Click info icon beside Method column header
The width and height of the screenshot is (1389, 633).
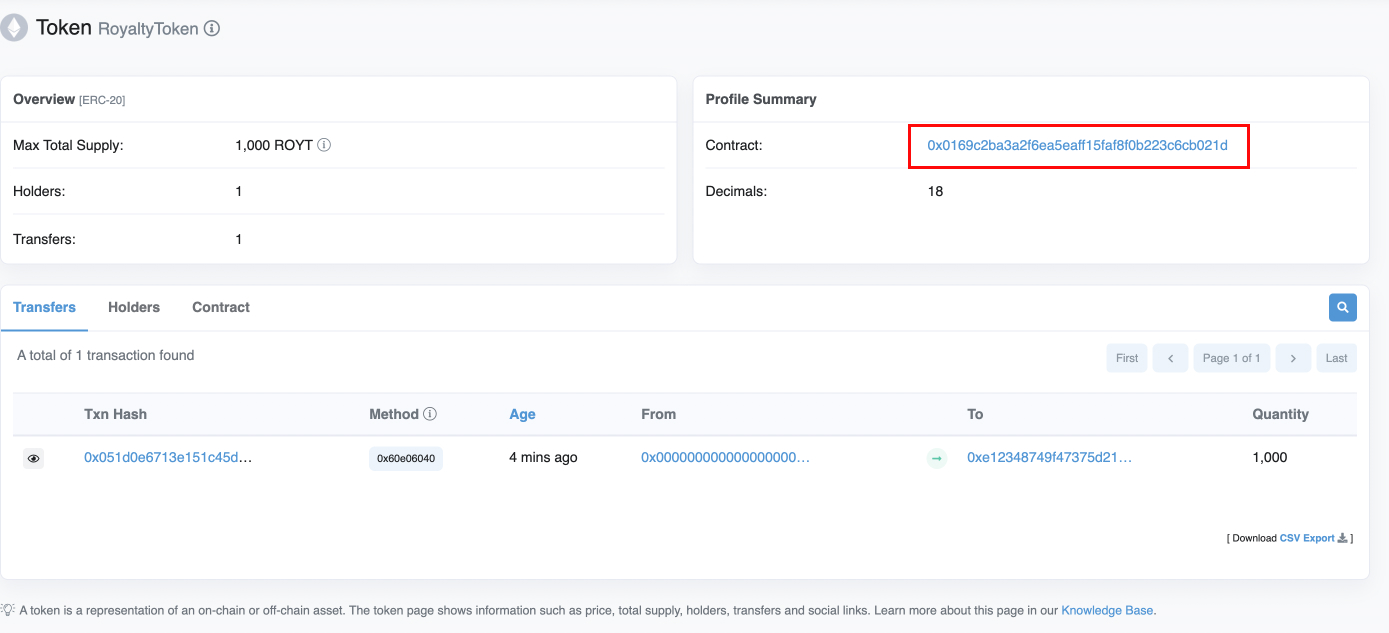pos(430,414)
